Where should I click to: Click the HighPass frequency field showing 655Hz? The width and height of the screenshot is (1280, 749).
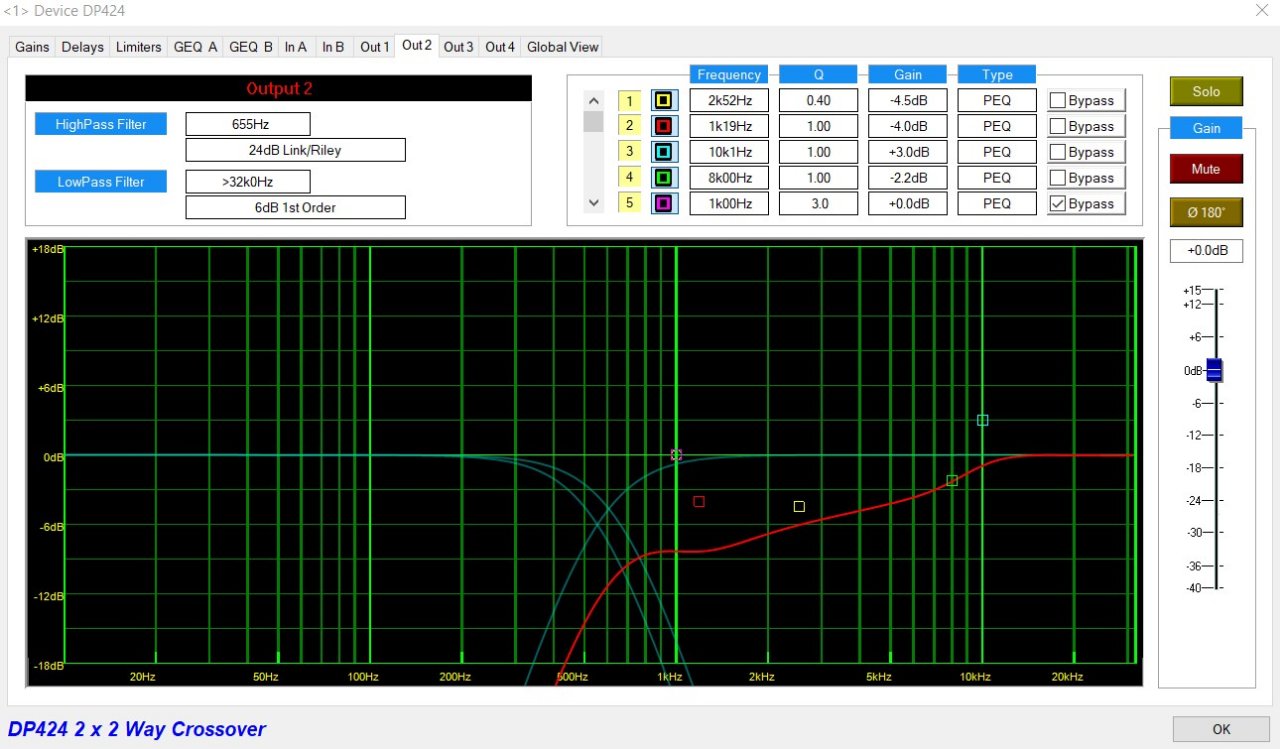pos(248,125)
